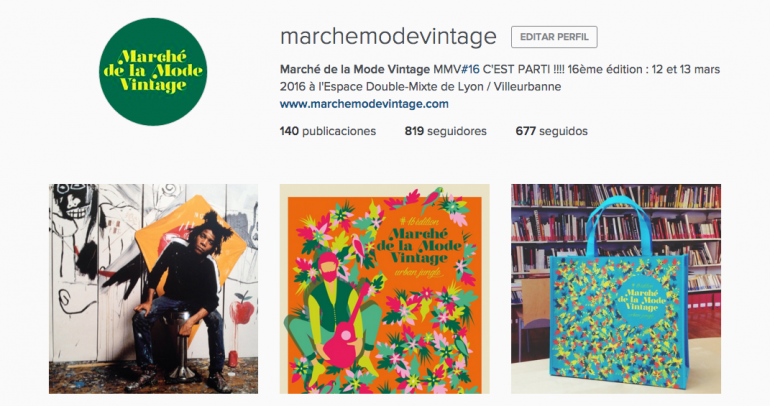Image resolution: width=770 pixels, height=406 pixels.
Task: Click the yellow logo text inside green circle
Action: pyautogui.click(x=153, y=71)
